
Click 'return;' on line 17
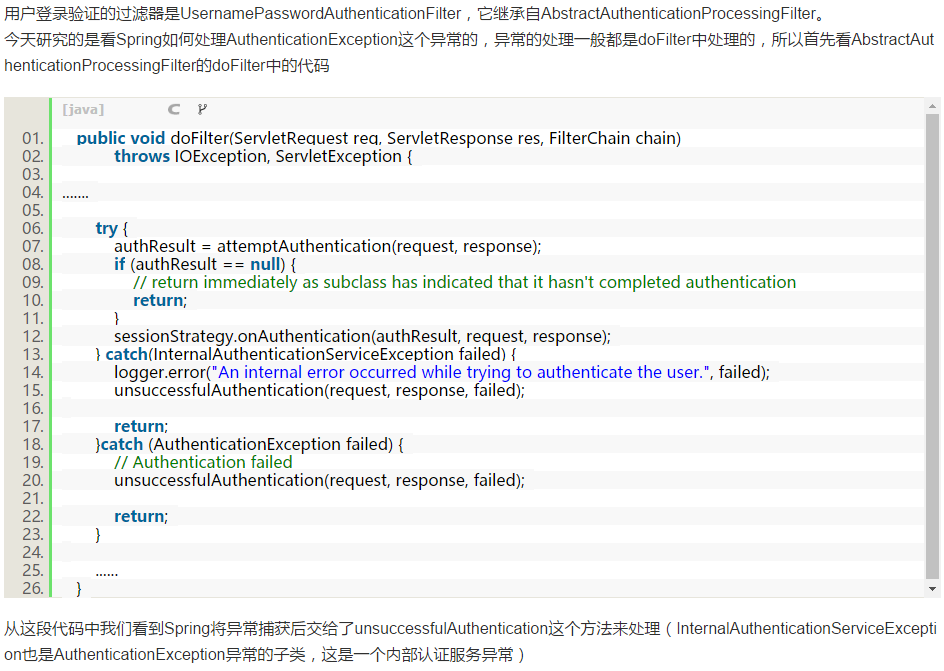click(141, 427)
